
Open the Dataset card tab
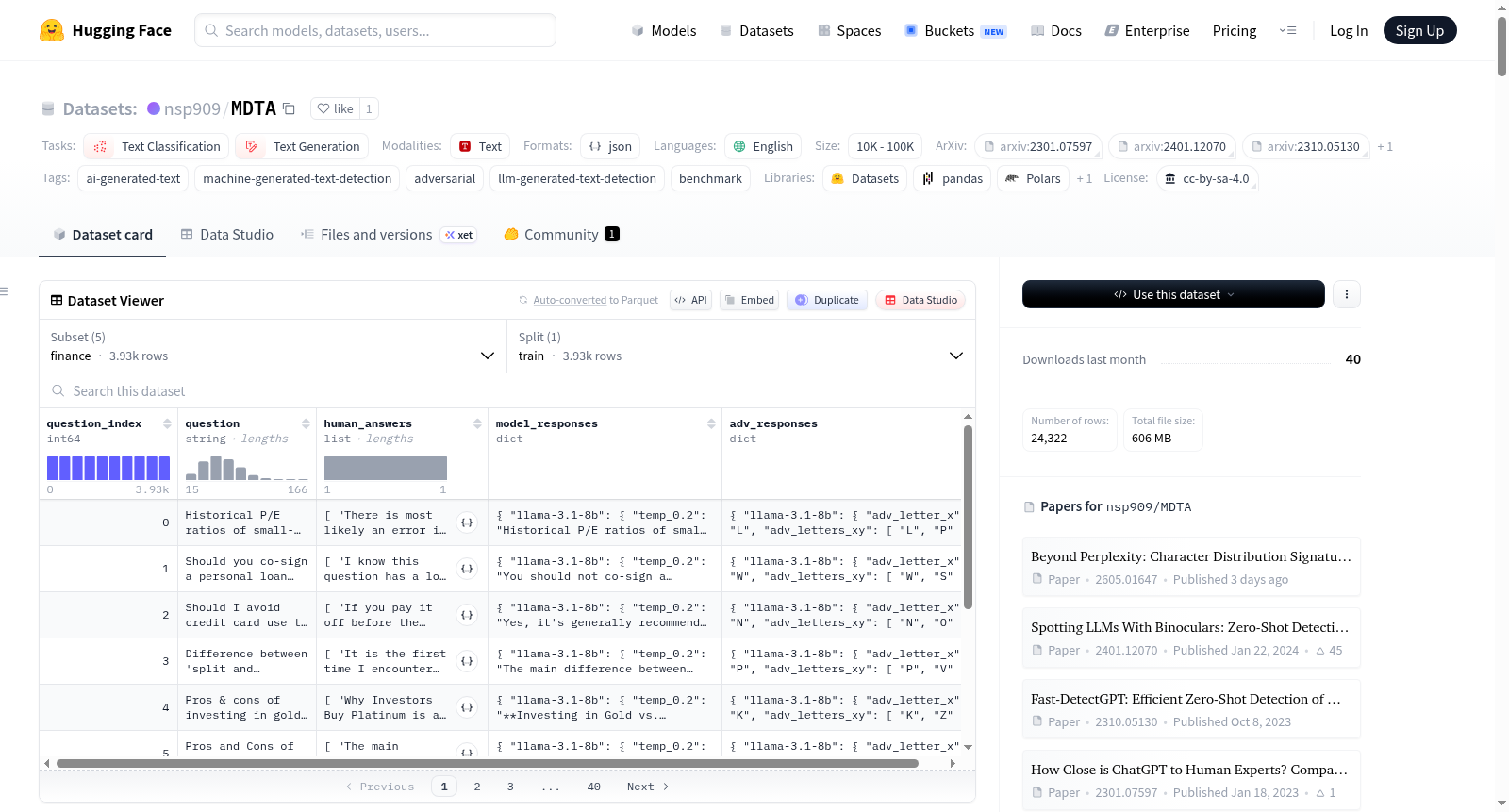pyautogui.click(x=103, y=235)
